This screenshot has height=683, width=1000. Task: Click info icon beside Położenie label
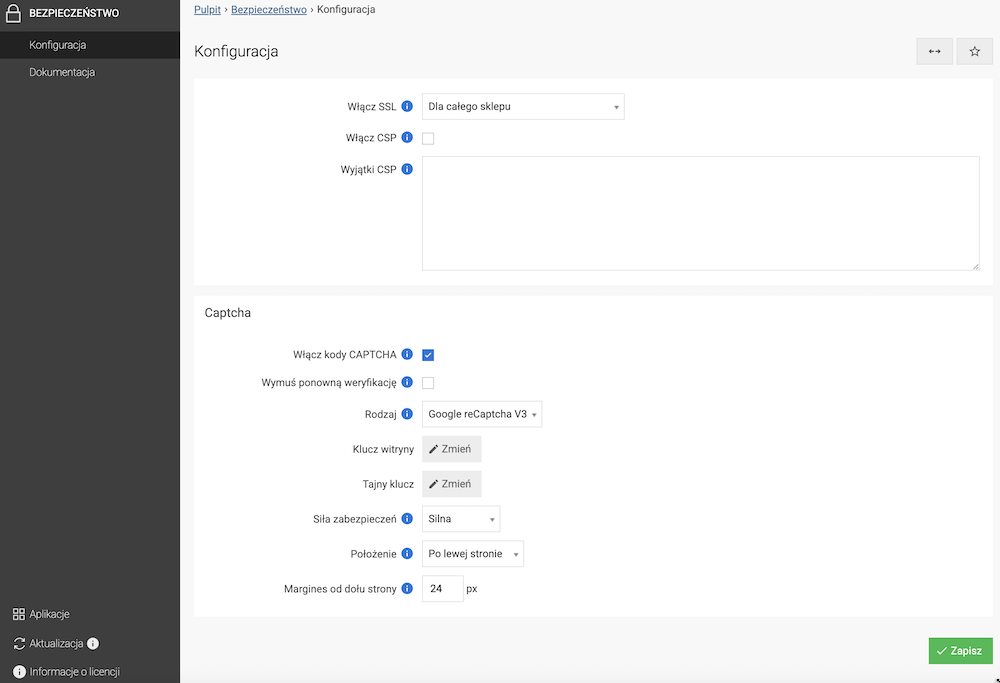[x=407, y=554]
